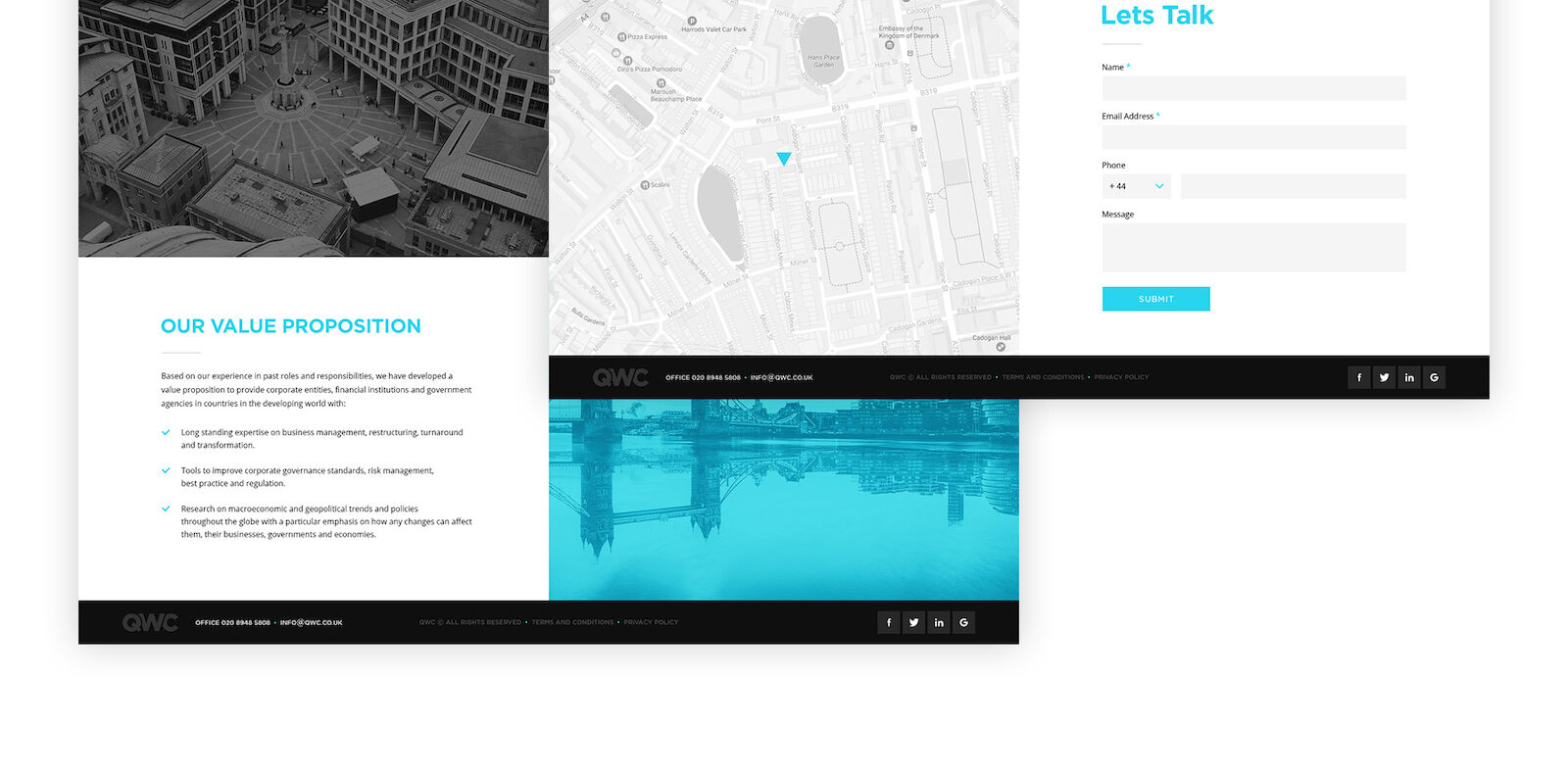The height and width of the screenshot is (776, 1568).
Task: Click the Facebook icon in the contact page footer
Action: [x=1358, y=377]
